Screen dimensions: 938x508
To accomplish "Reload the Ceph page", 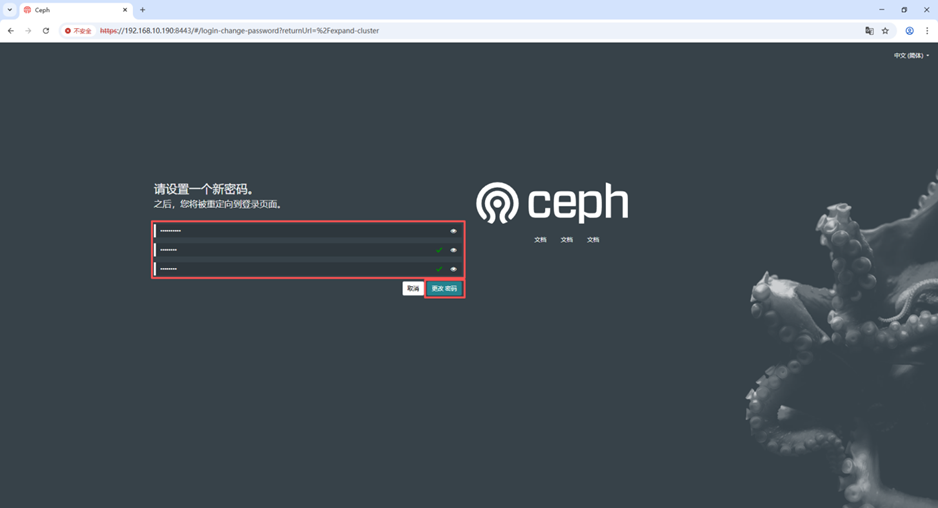I will [x=46, y=31].
